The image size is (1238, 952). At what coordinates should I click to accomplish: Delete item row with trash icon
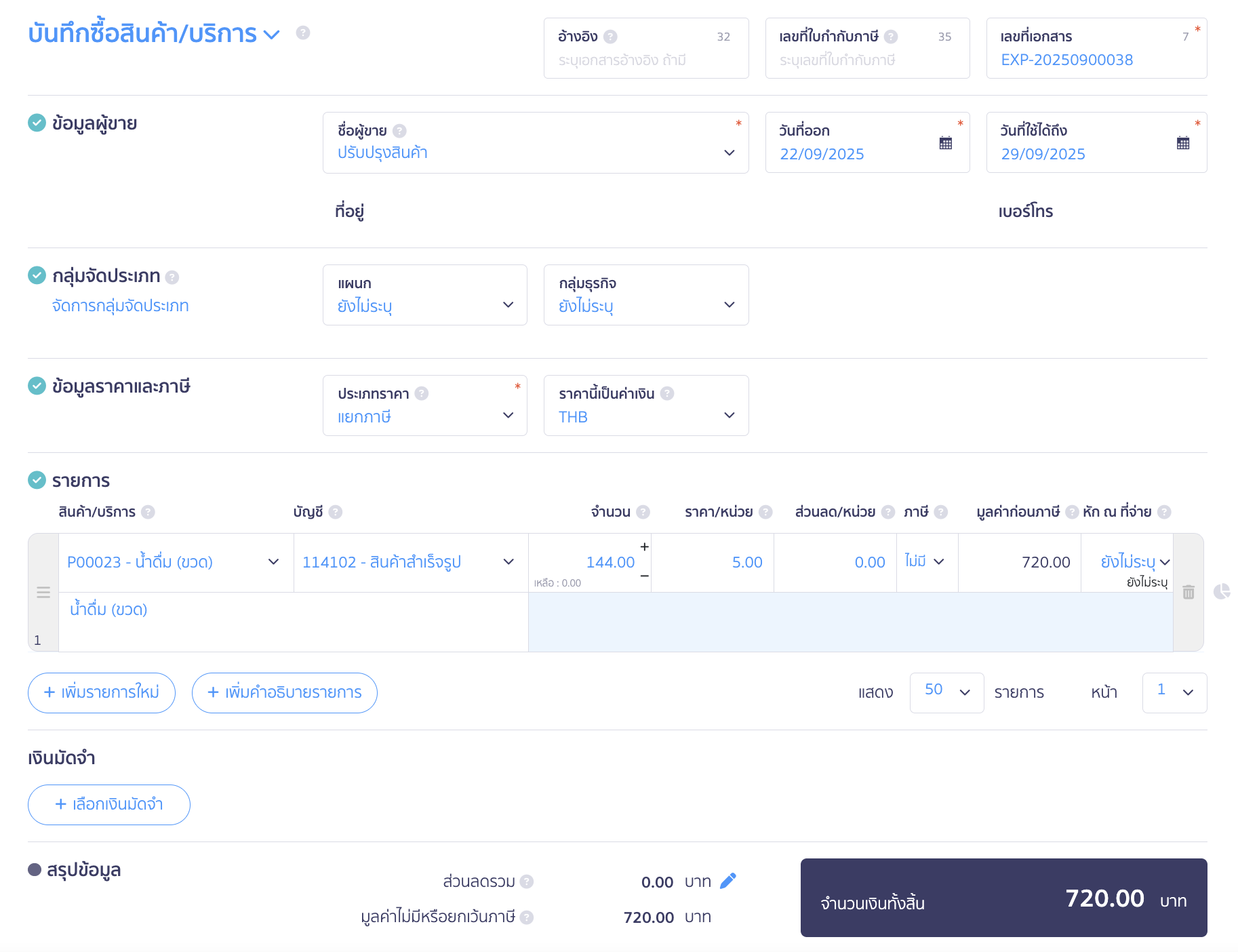(x=1188, y=592)
